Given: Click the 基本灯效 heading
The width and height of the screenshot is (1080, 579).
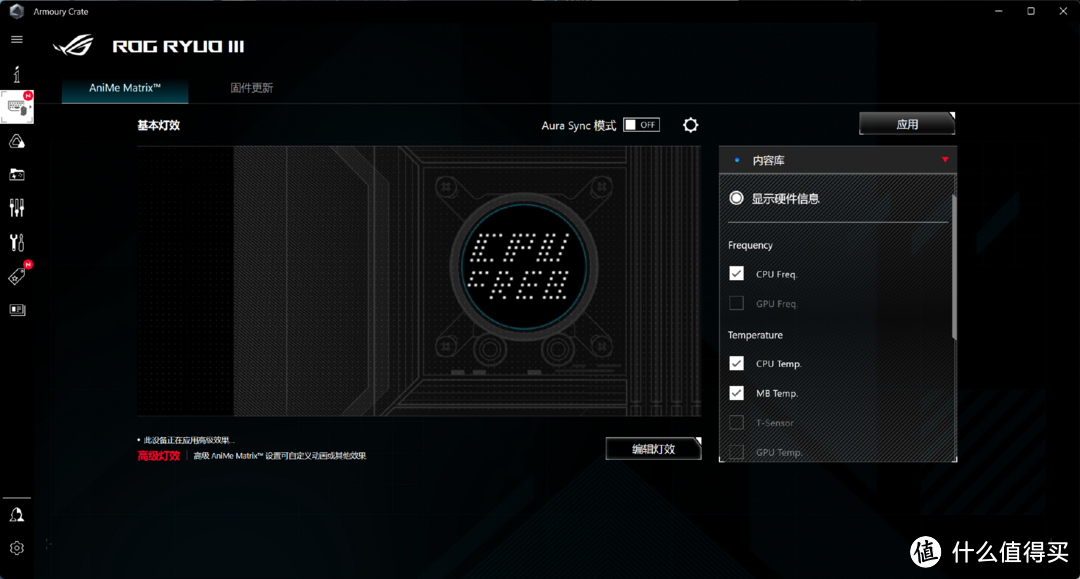Looking at the screenshot, I should coord(158,125).
